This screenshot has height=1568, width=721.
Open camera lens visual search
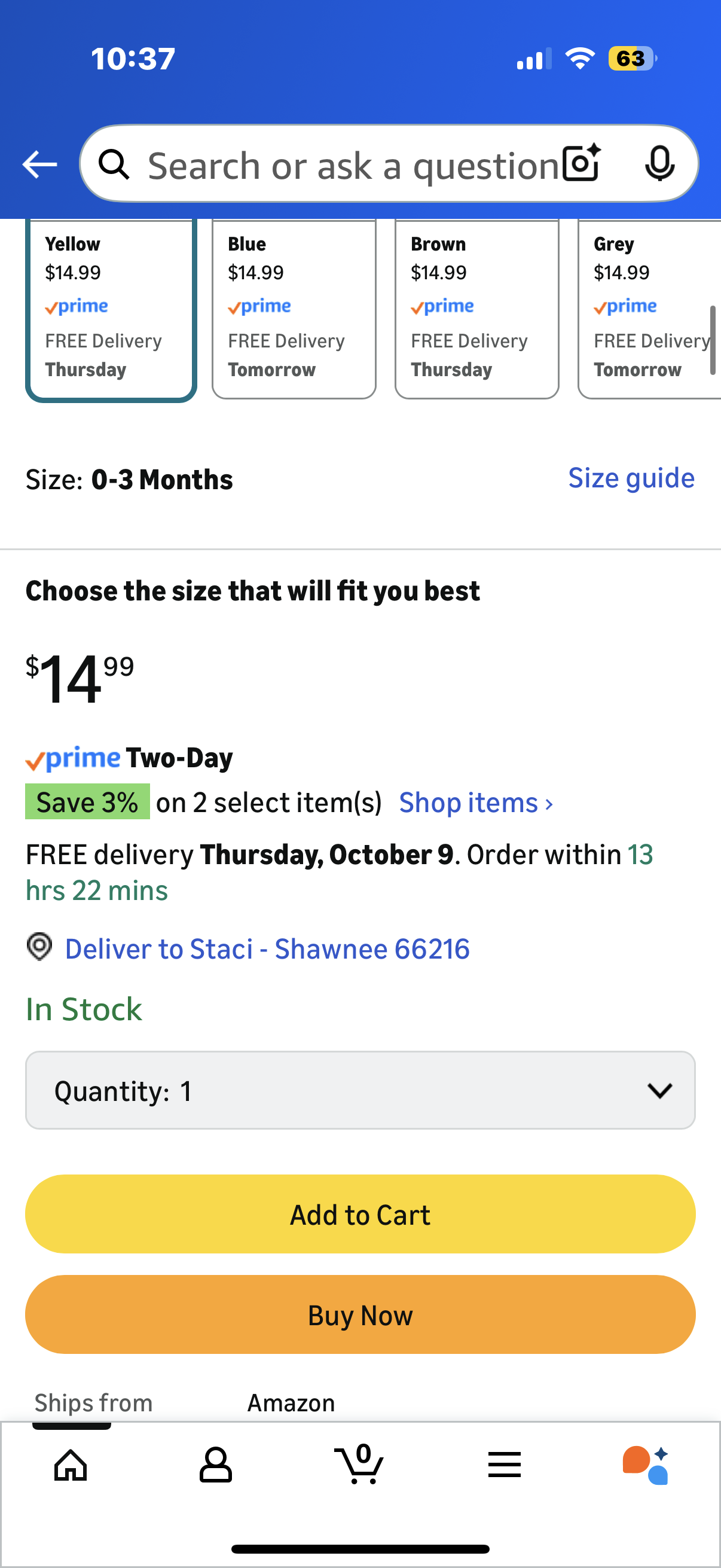click(x=581, y=163)
